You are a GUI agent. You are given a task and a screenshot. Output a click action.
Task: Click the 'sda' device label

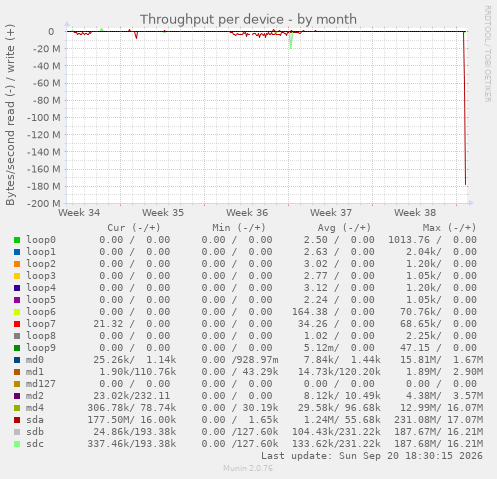[x=35, y=420]
